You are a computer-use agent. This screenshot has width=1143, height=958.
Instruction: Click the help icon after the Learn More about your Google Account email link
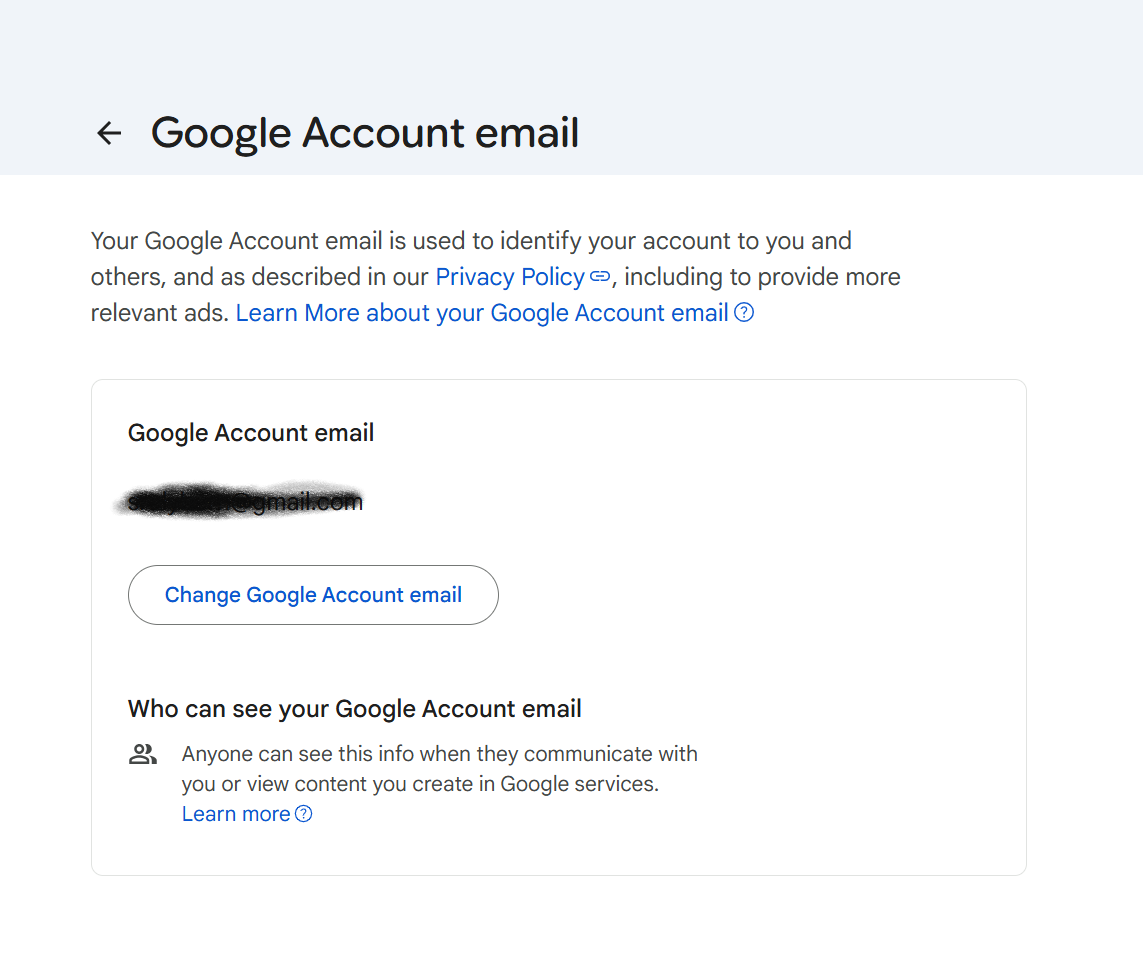(744, 313)
